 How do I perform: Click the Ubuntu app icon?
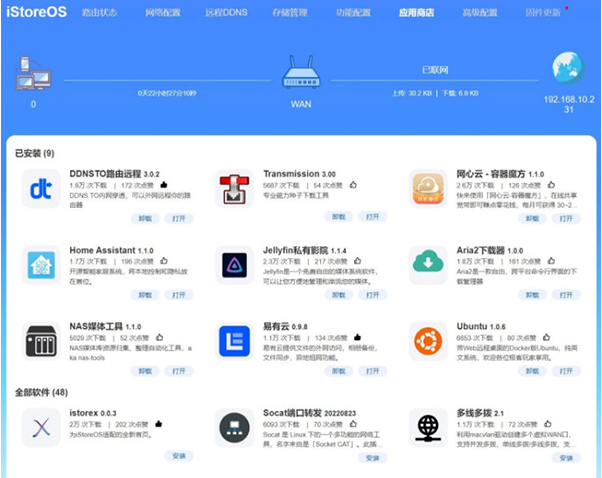coord(428,341)
